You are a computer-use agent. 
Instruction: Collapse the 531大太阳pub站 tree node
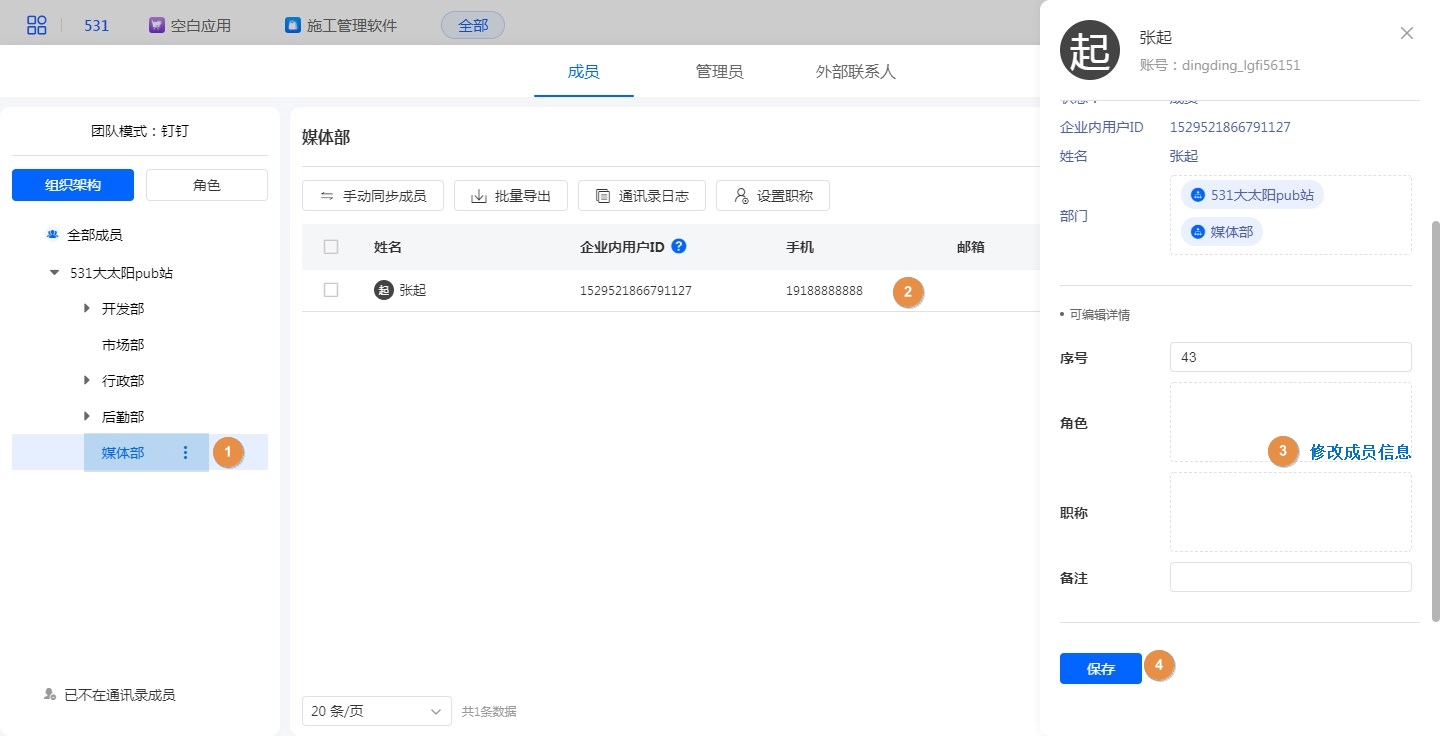55,273
